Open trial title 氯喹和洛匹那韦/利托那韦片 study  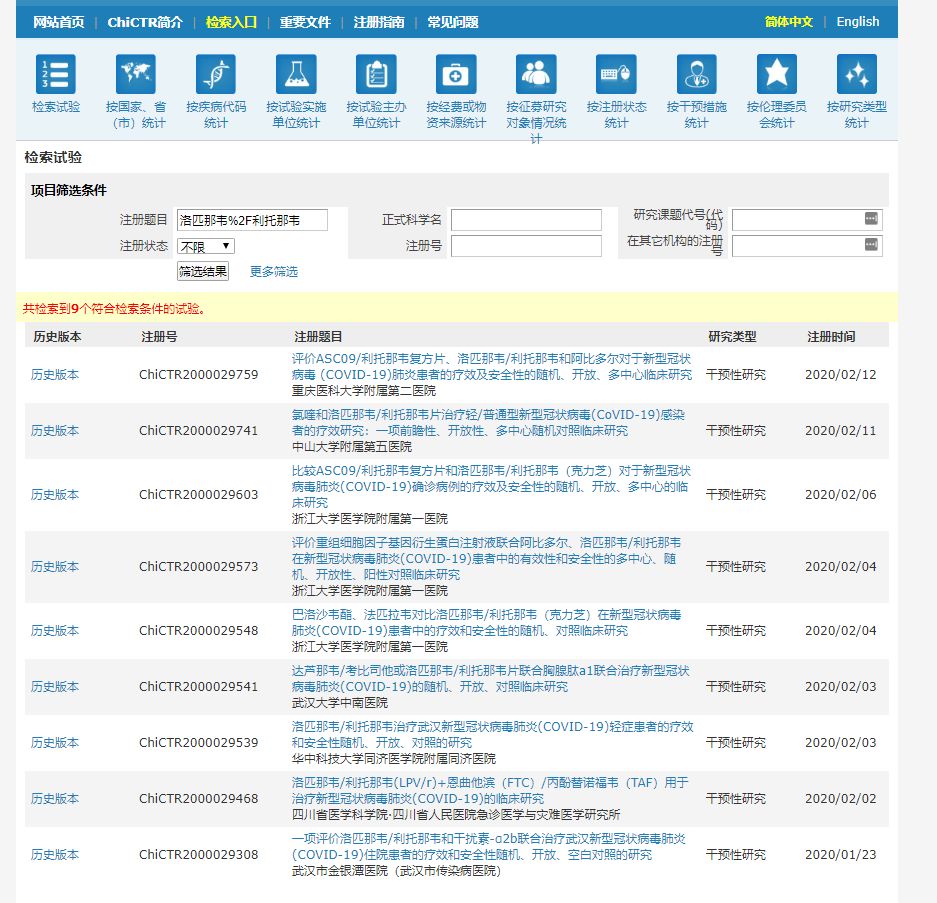(x=488, y=423)
